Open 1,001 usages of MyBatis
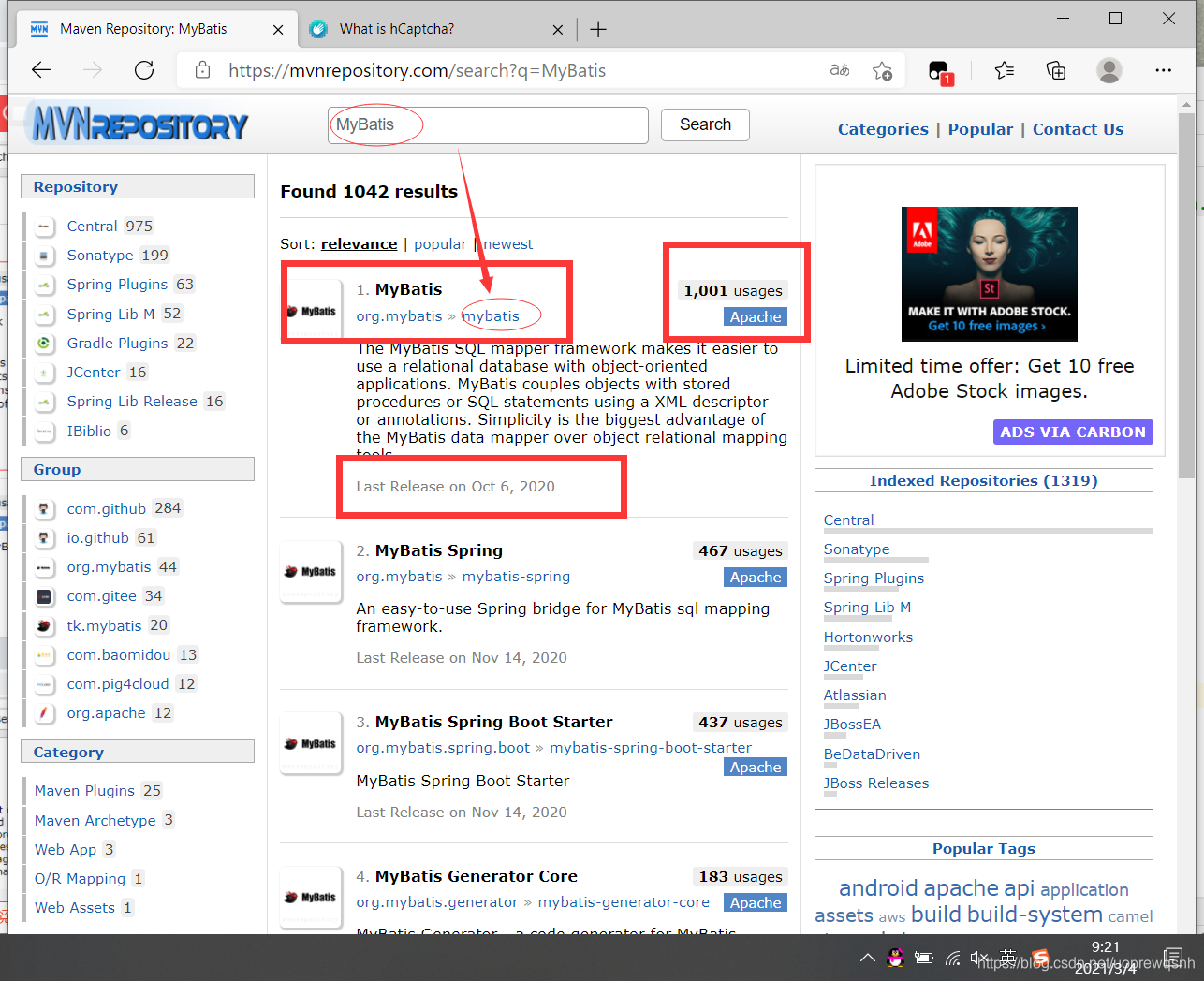The width and height of the screenshot is (1204, 981). (733, 291)
